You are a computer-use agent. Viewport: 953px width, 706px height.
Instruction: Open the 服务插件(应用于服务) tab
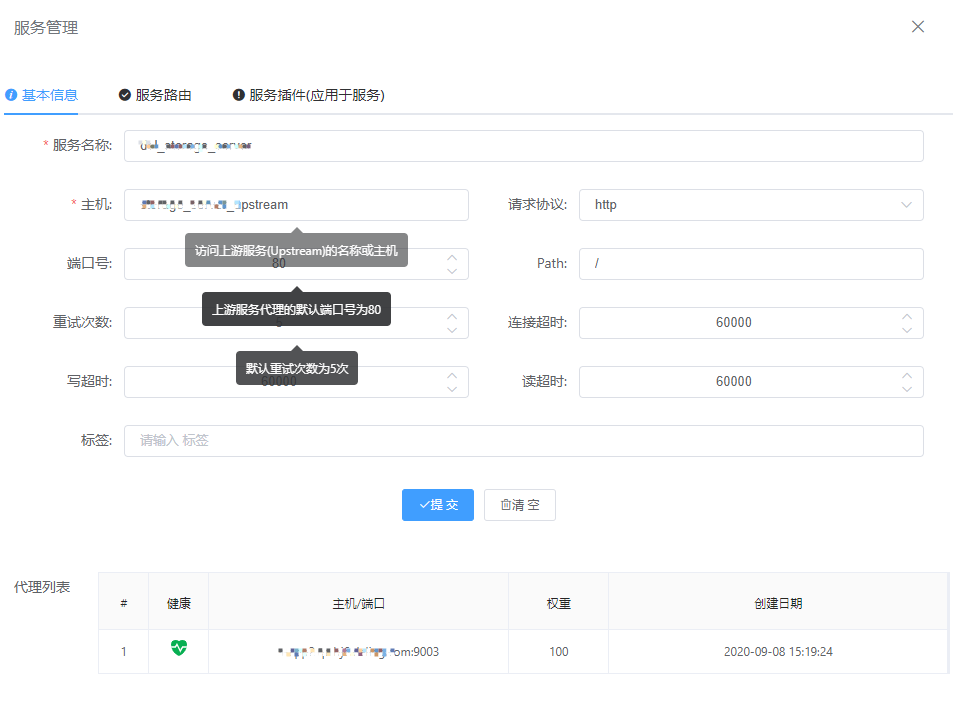point(309,95)
